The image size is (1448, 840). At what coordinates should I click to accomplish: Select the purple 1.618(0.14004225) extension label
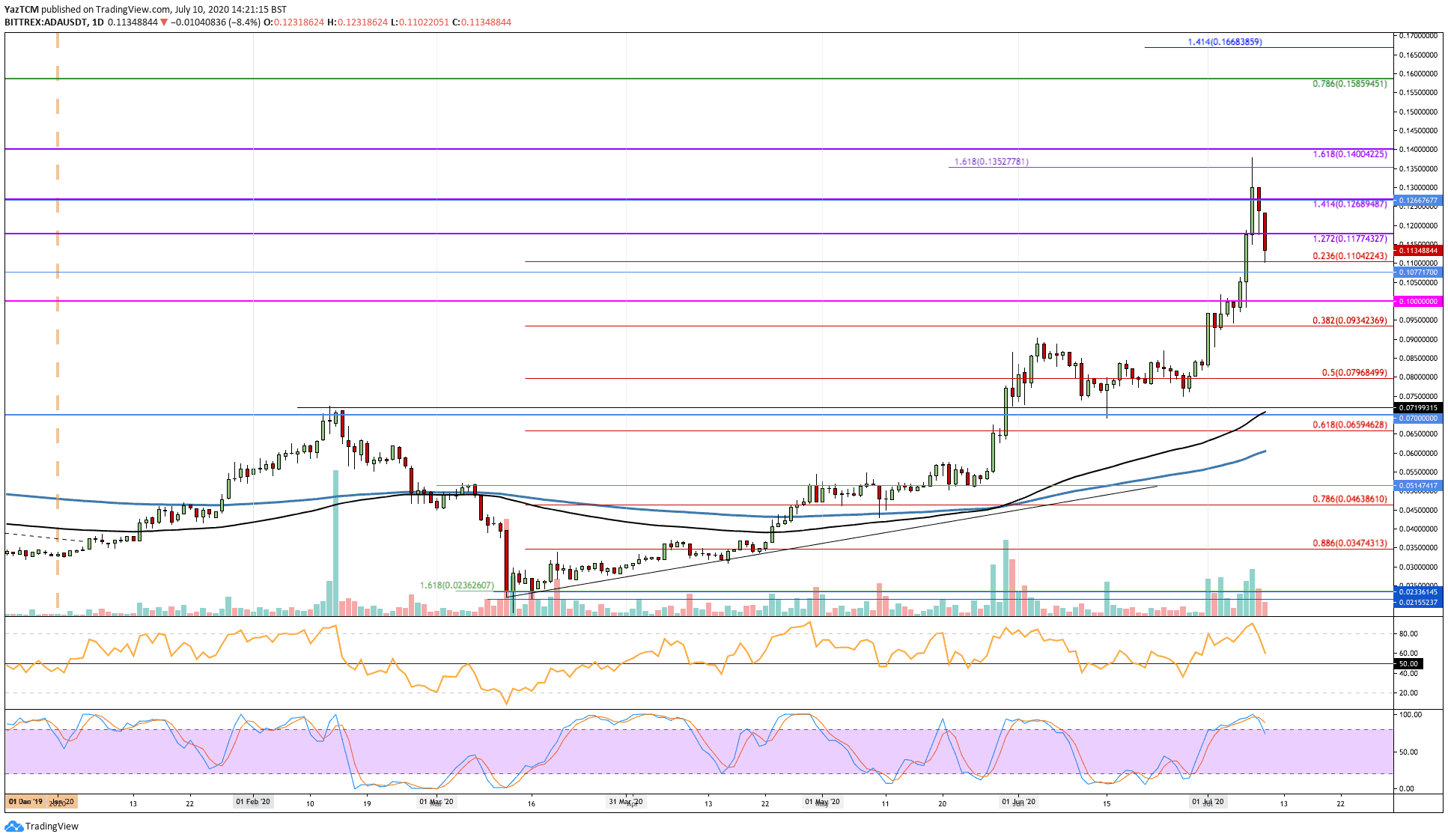click(1349, 154)
